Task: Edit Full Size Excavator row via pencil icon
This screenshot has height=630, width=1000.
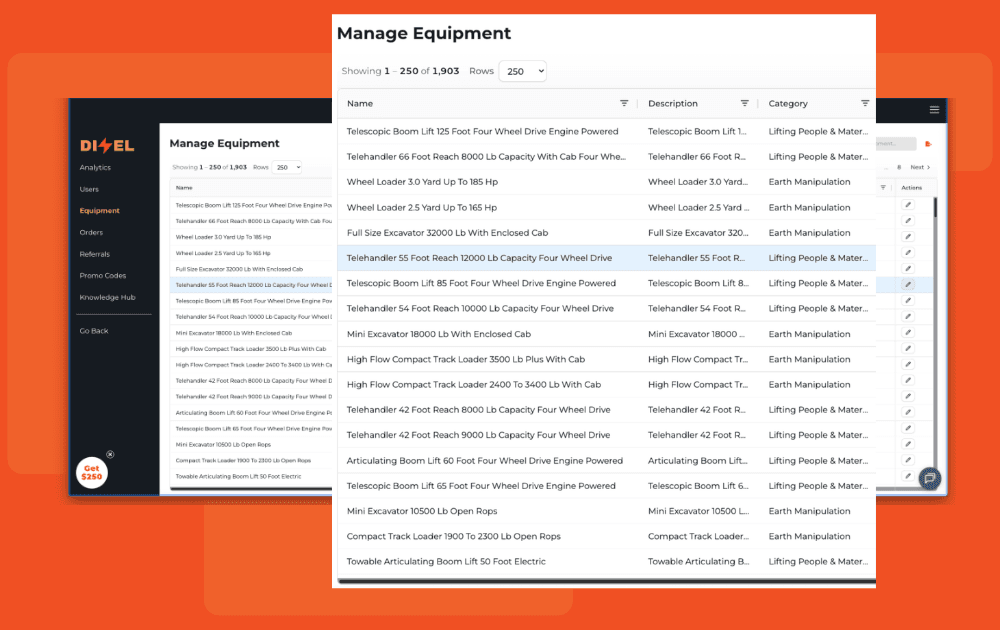Action: click(908, 268)
